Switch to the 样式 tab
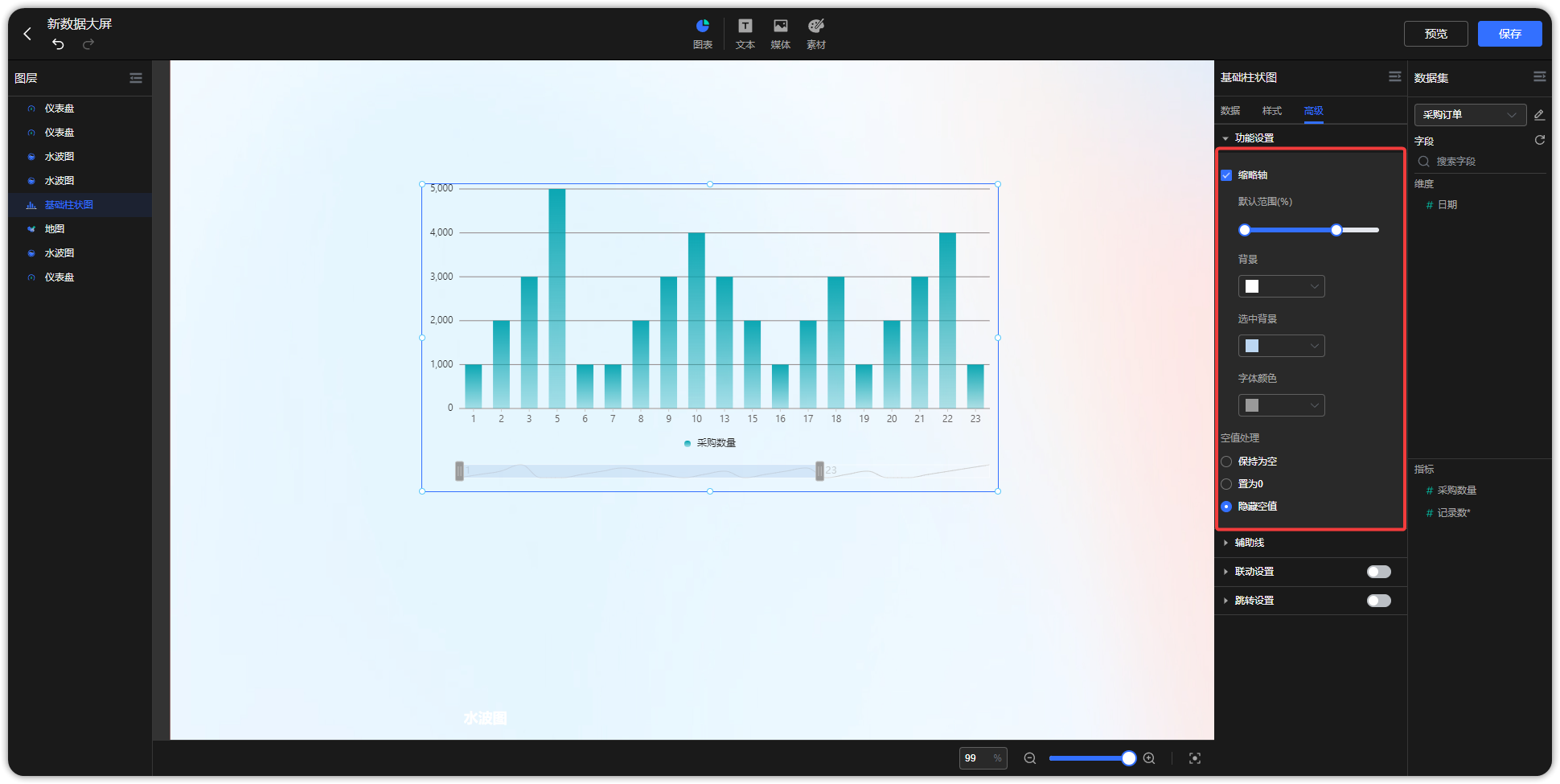 pyautogui.click(x=1272, y=111)
